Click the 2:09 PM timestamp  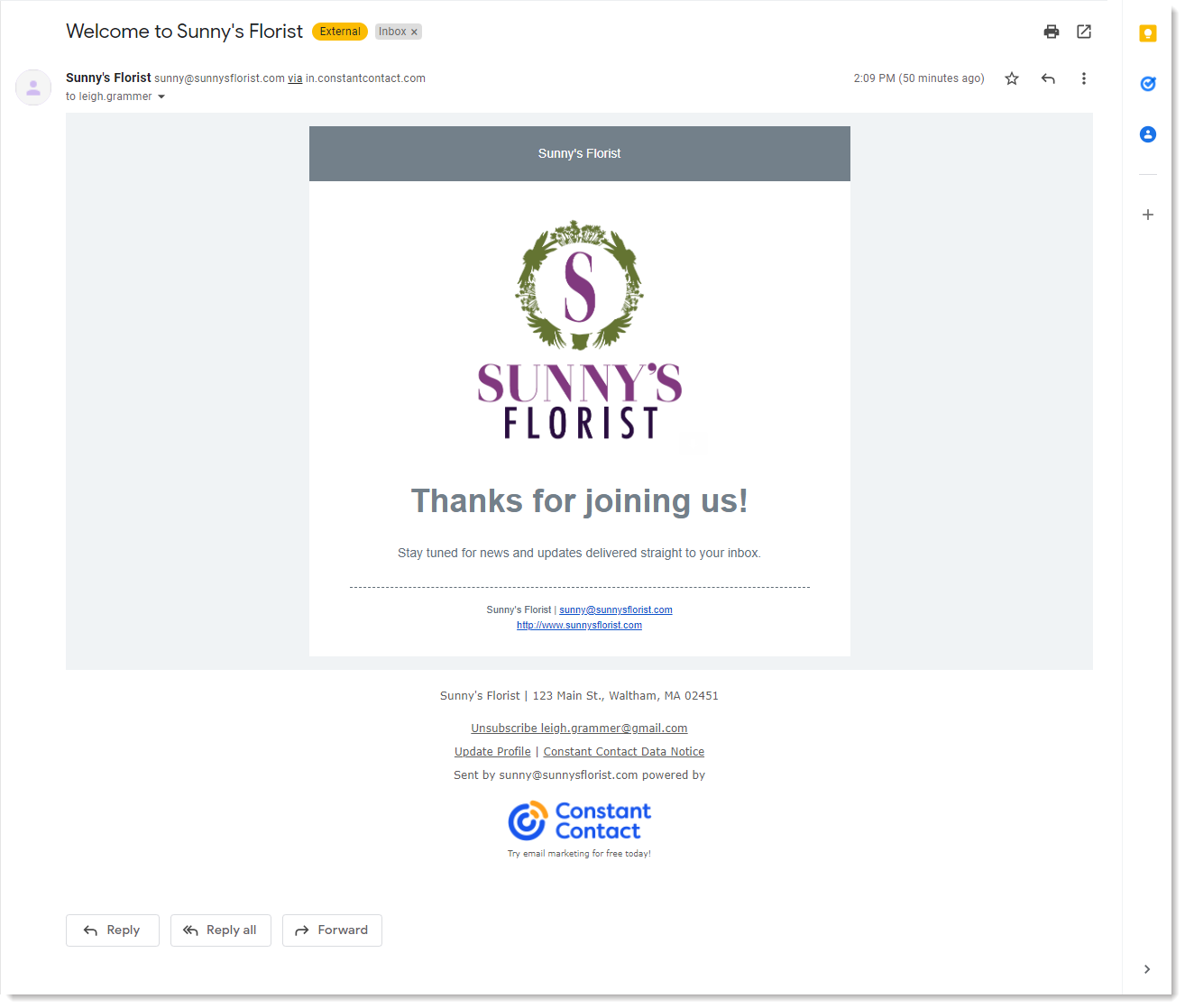(x=919, y=78)
